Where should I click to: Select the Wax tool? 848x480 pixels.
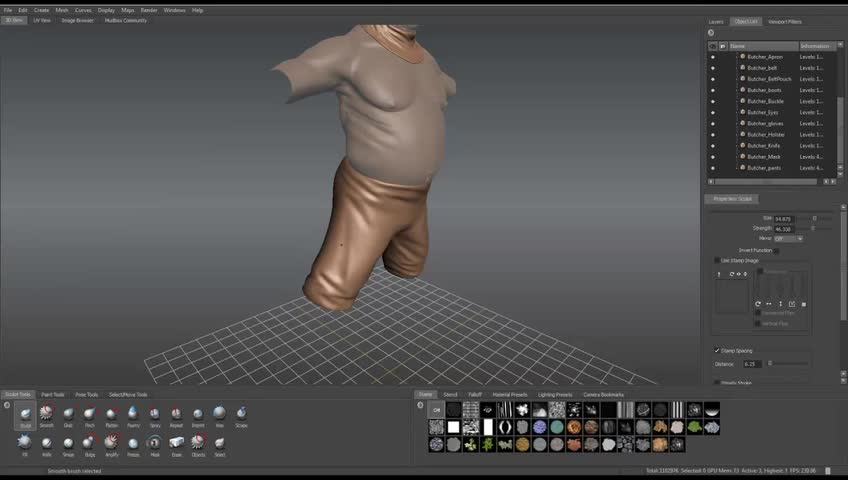pos(220,416)
